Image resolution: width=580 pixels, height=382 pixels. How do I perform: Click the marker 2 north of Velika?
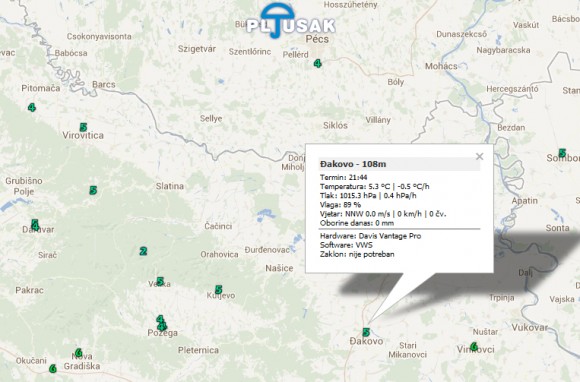[x=143, y=251]
